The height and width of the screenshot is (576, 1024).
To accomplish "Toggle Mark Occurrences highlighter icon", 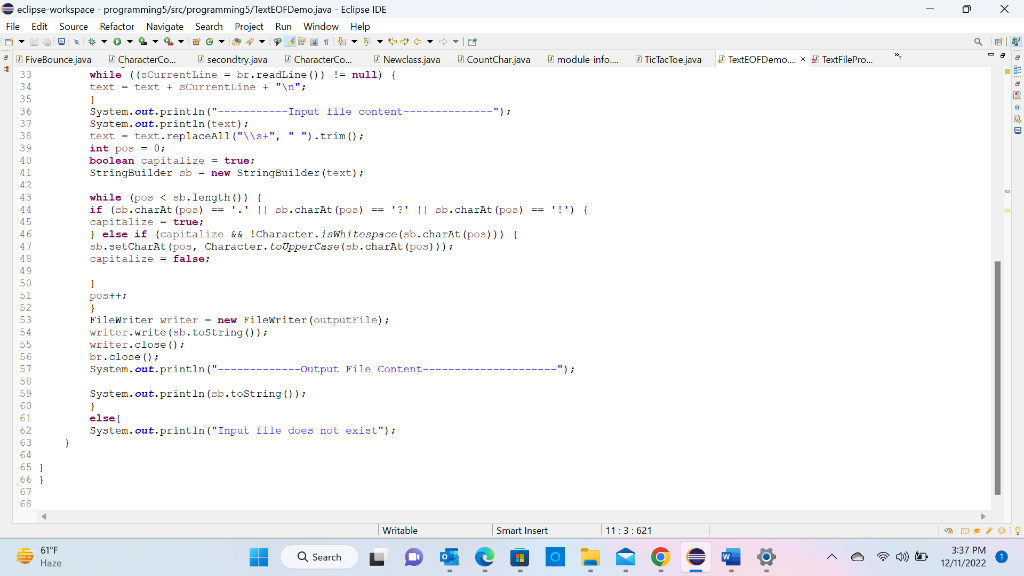I will (x=290, y=41).
